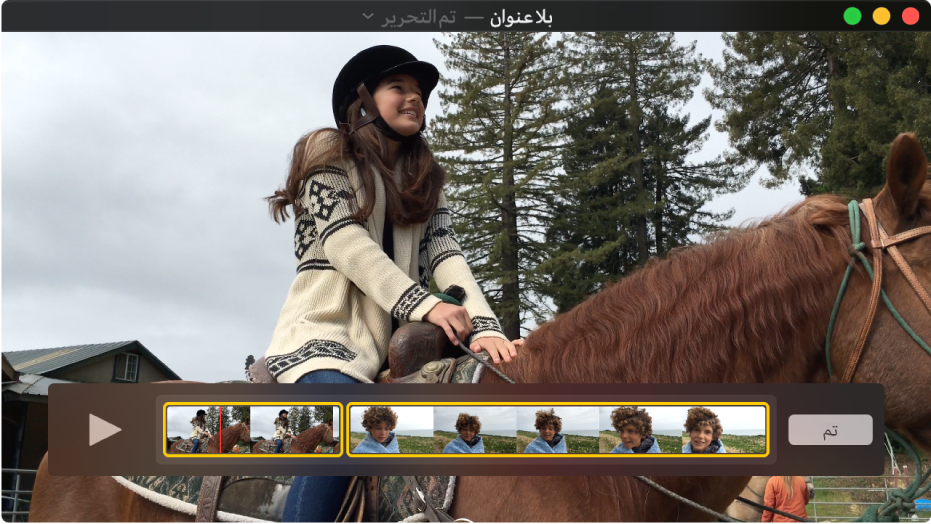Select the horse rider clip in timeline
Image resolution: width=931 pixels, height=524 pixels.
(253, 430)
